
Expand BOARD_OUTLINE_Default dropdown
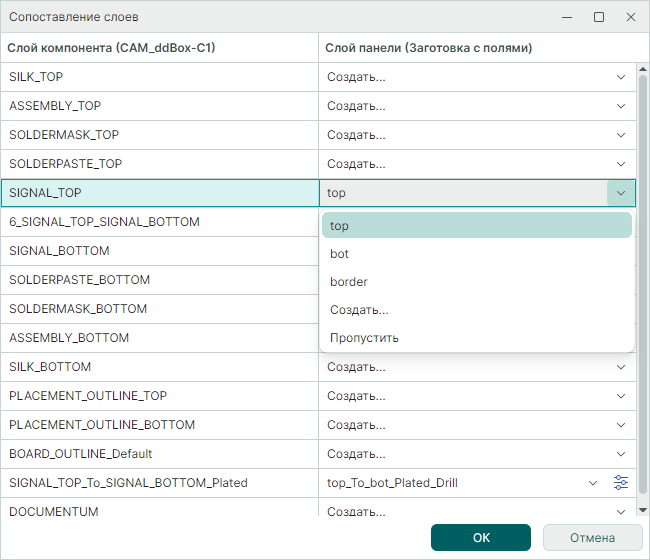[621, 454]
